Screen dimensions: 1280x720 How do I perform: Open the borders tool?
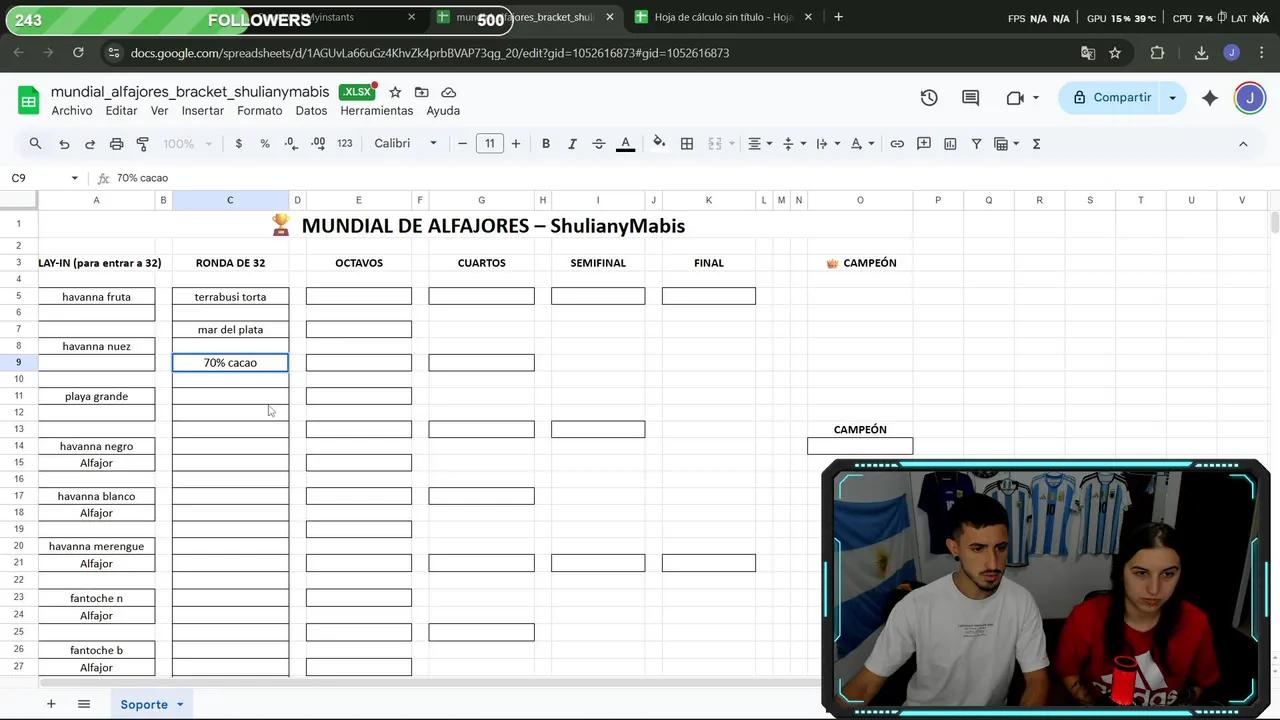click(x=687, y=144)
